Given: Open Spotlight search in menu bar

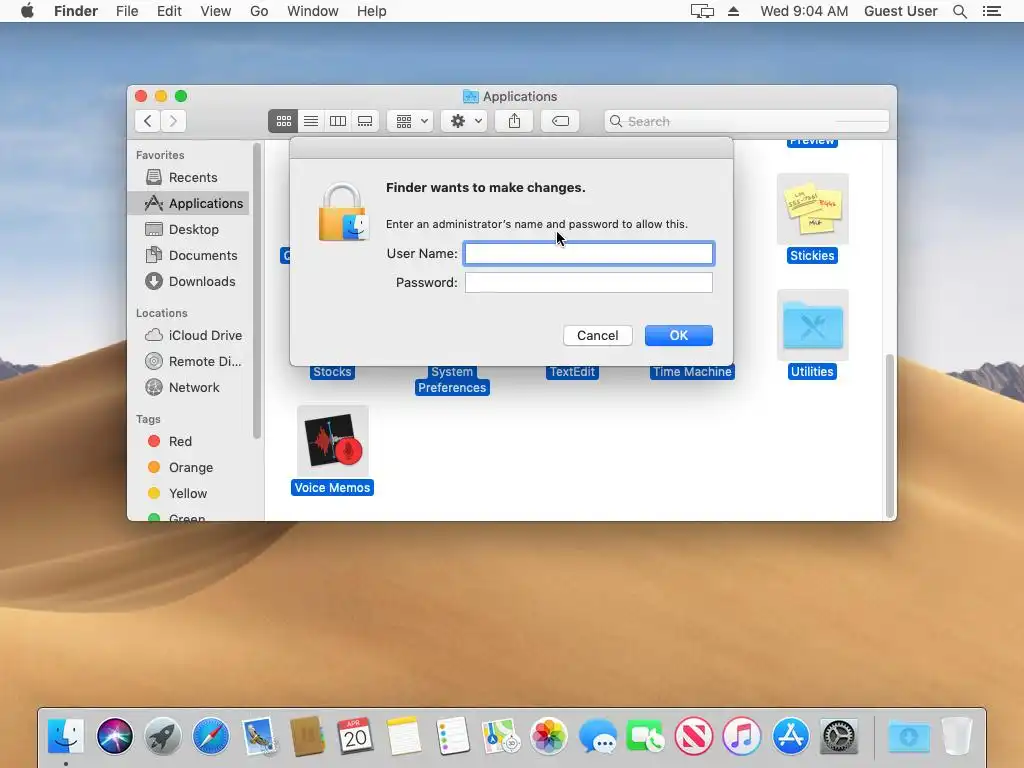Looking at the screenshot, I should pos(960,11).
